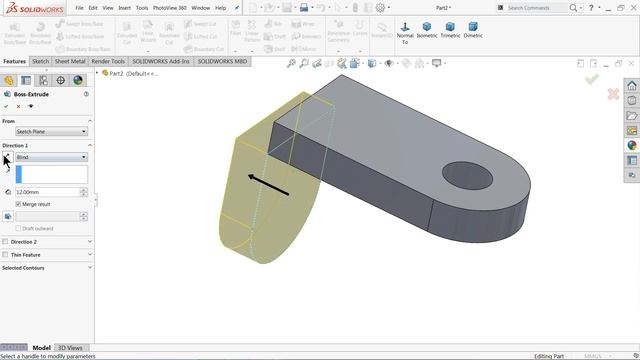This screenshot has height=360, width=640.
Task: Open the Blind end condition dropdown
Action: (51, 157)
